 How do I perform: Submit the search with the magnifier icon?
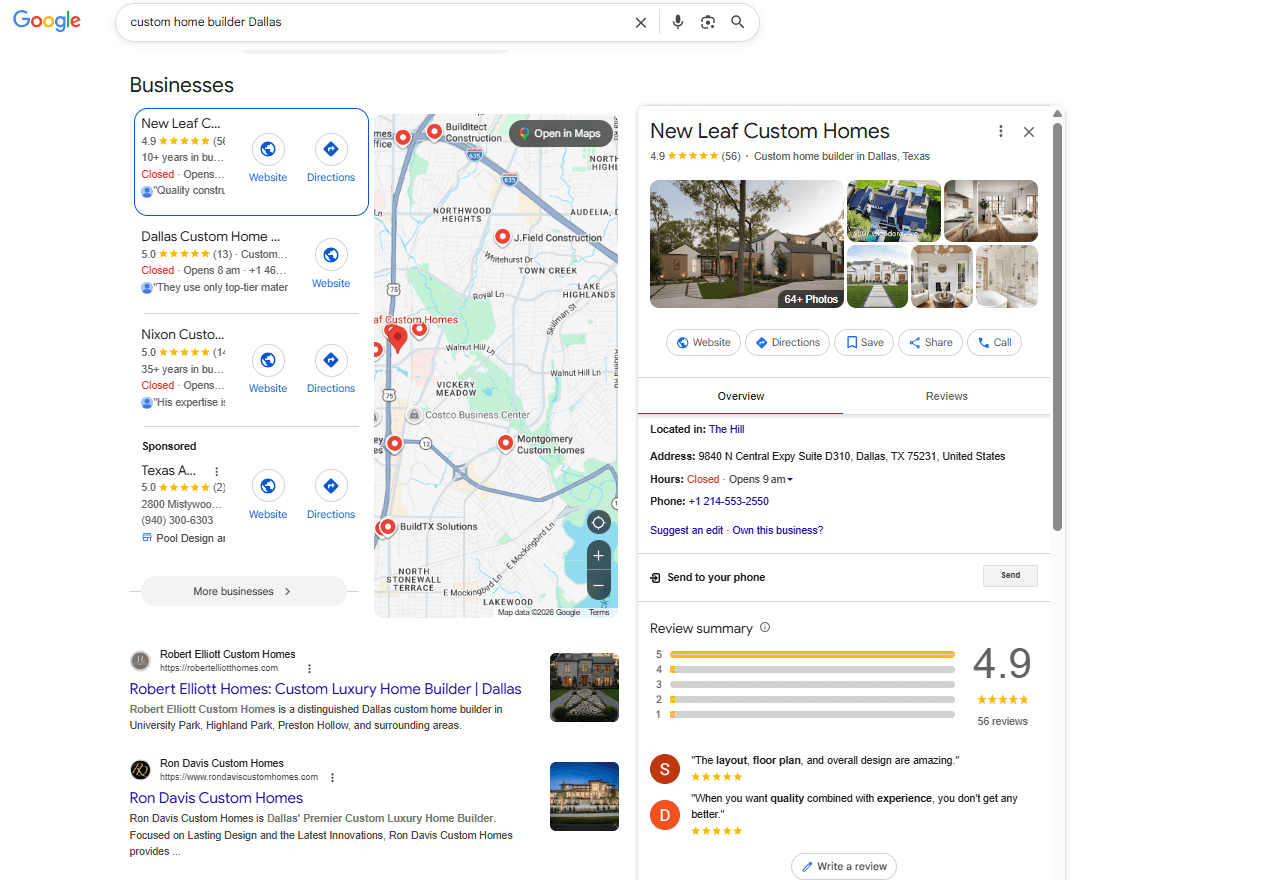[737, 21]
